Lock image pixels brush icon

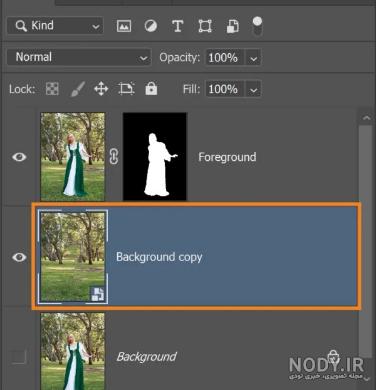click(x=78, y=89)
